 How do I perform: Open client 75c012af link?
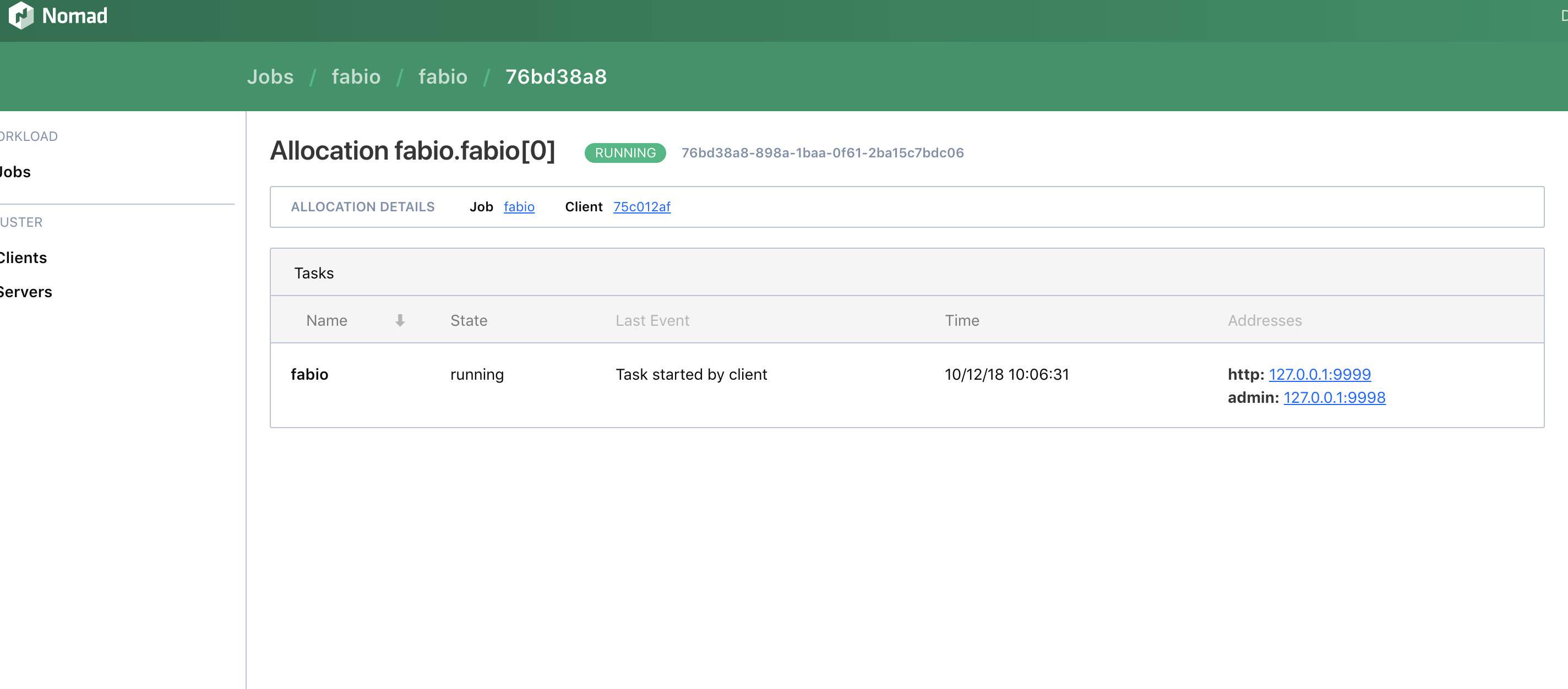click(641, 207)
